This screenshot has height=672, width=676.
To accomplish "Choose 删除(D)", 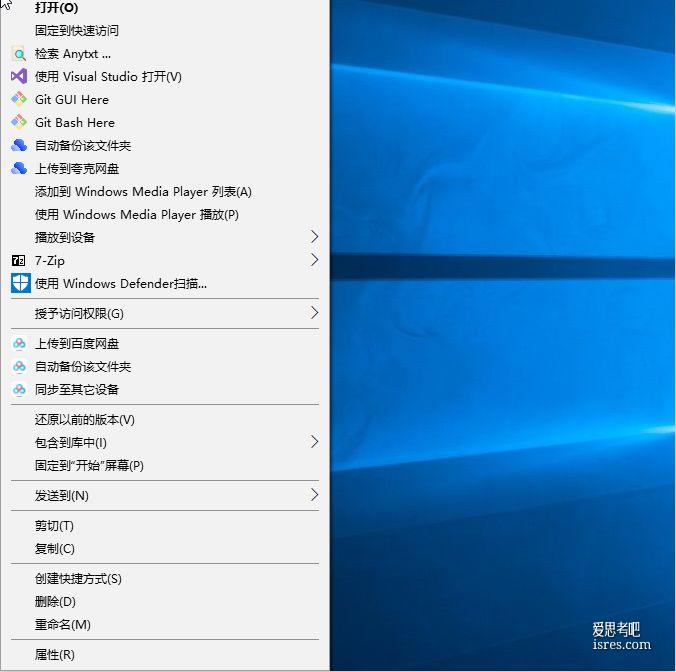I will click(165, 601).
